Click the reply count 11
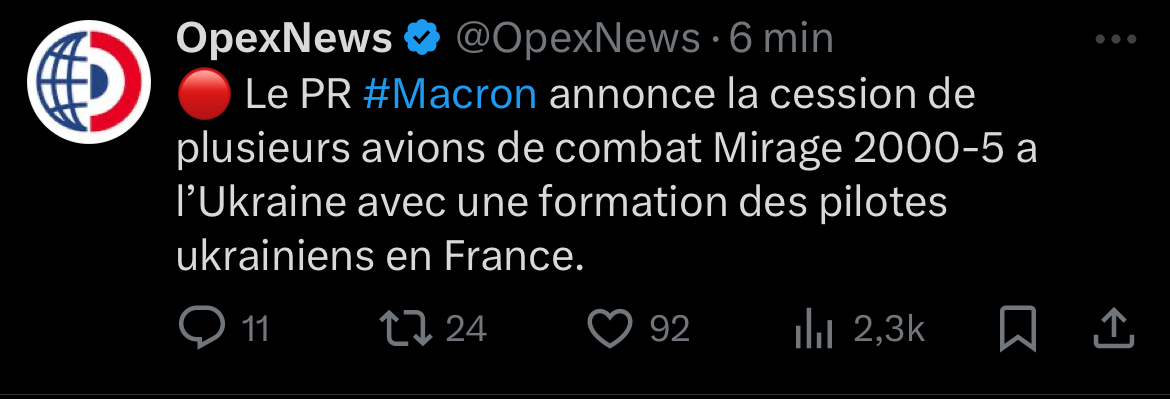This screenshot has width=1170, height=399. click(x=256, y=329)
